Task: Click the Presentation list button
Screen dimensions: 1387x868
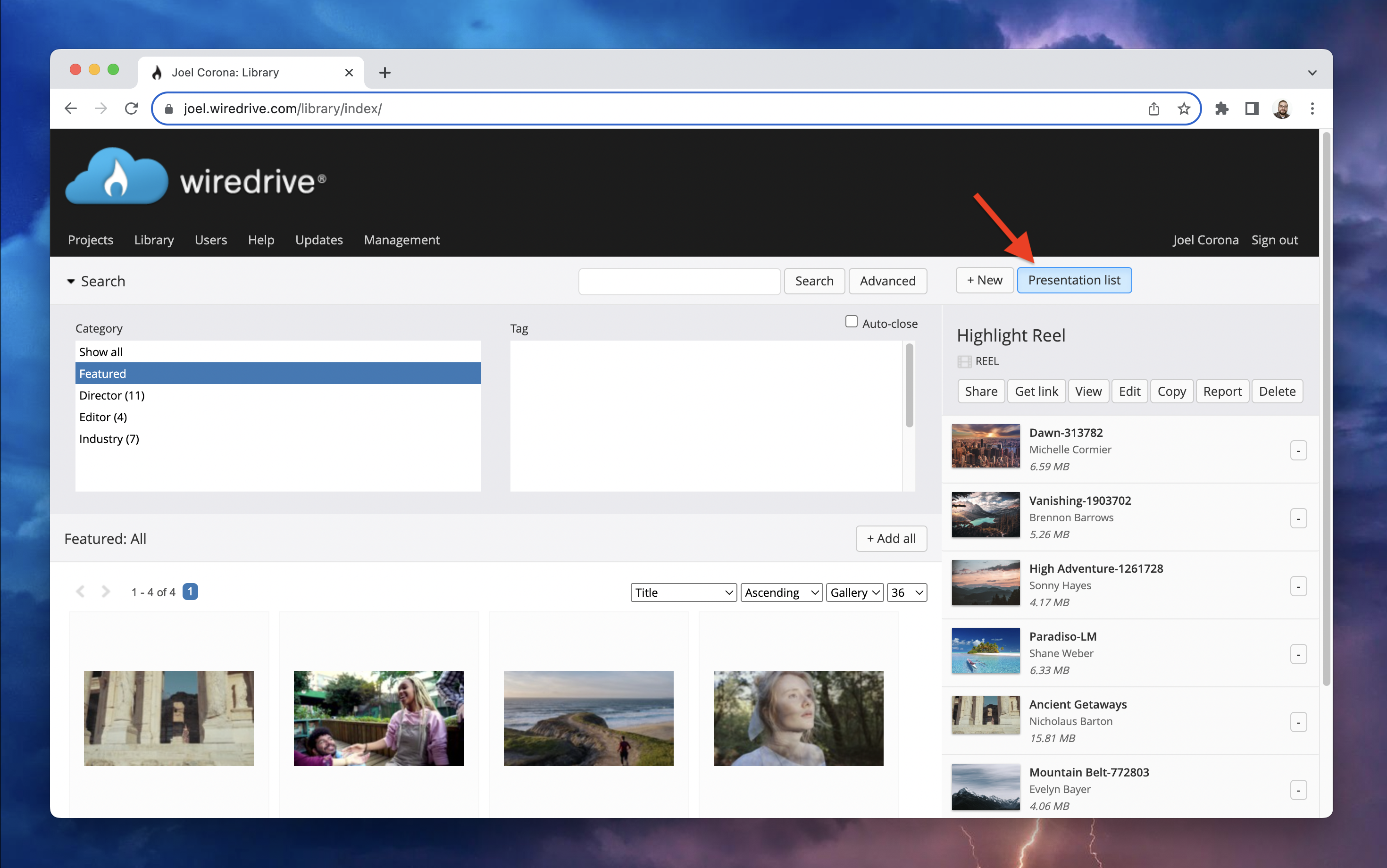Action: coord(1074,280)
